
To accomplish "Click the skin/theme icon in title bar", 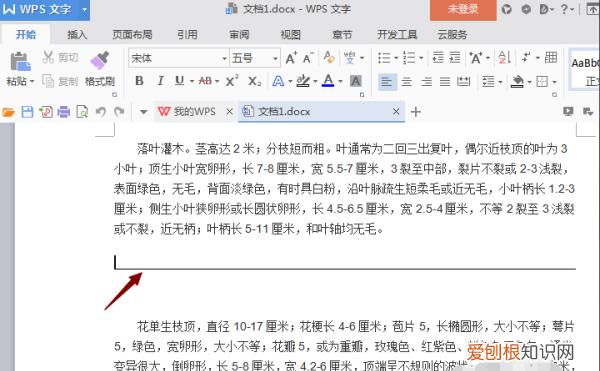I will [507, 9].
